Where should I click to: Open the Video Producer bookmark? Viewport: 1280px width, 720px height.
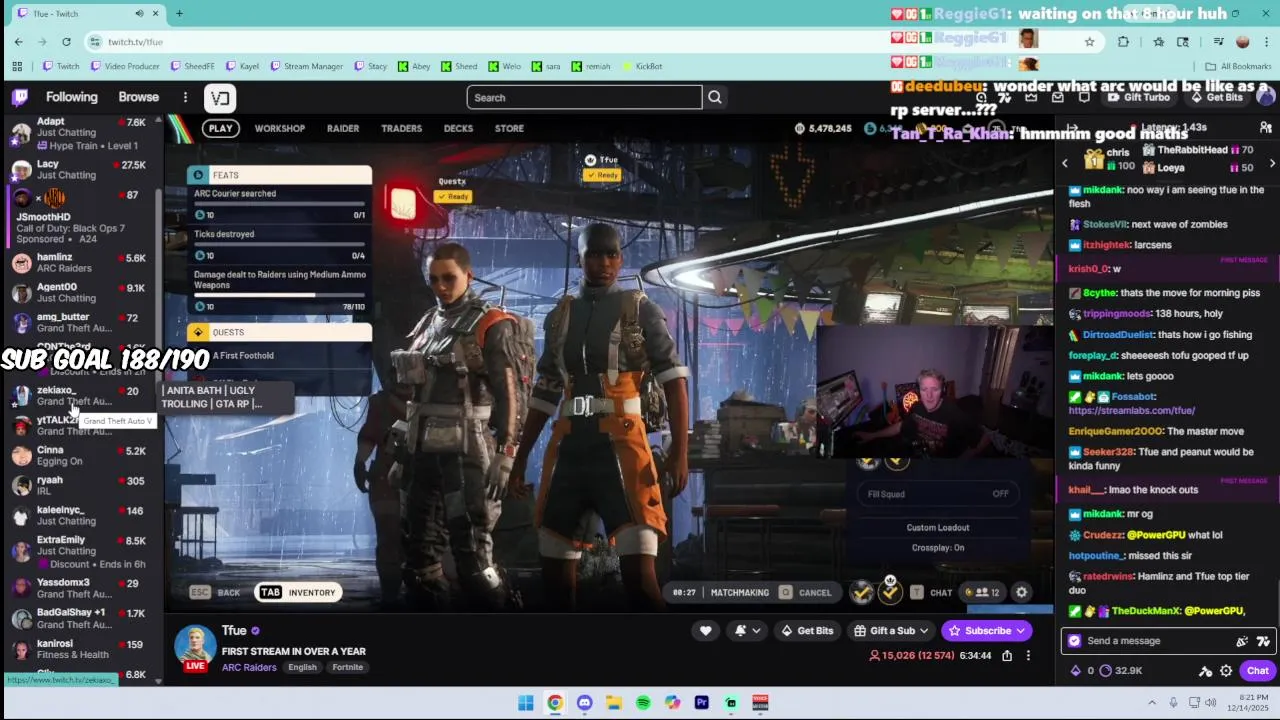pos(125,66)
